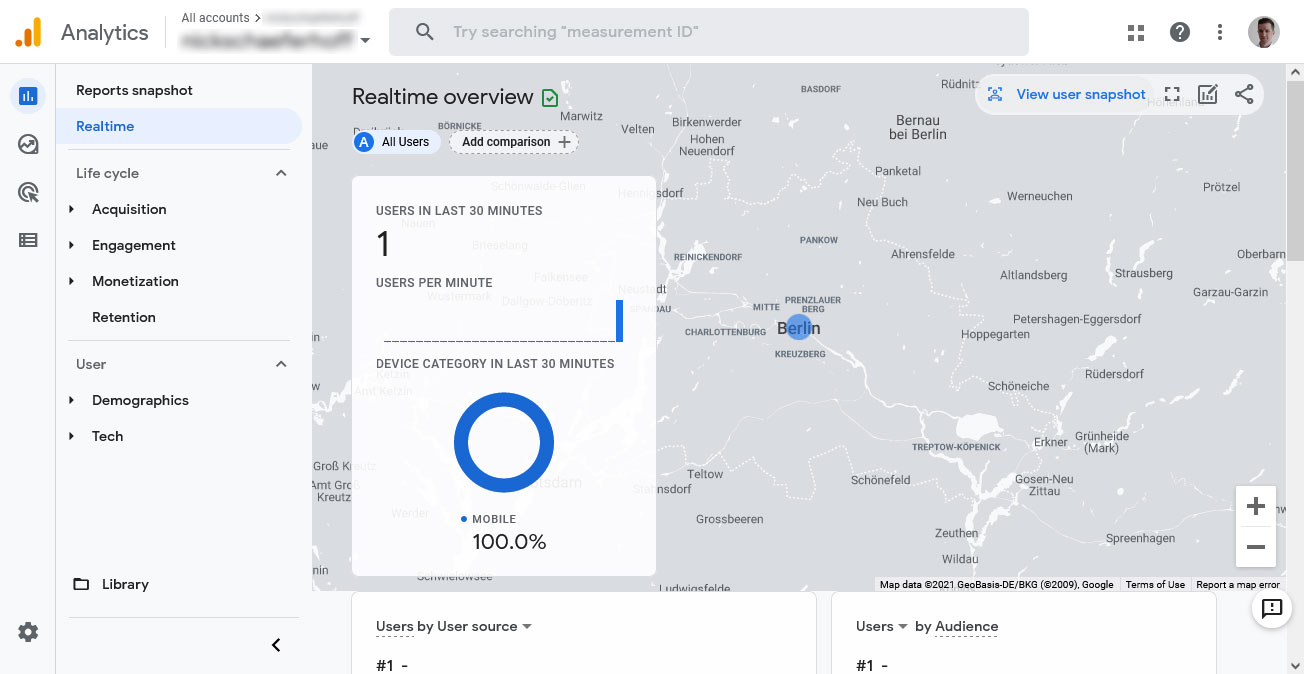1304x674 pixels.
Task: Expand the Acquisition tree arrow
Action: pyautogui.click(x=71, y=209)
